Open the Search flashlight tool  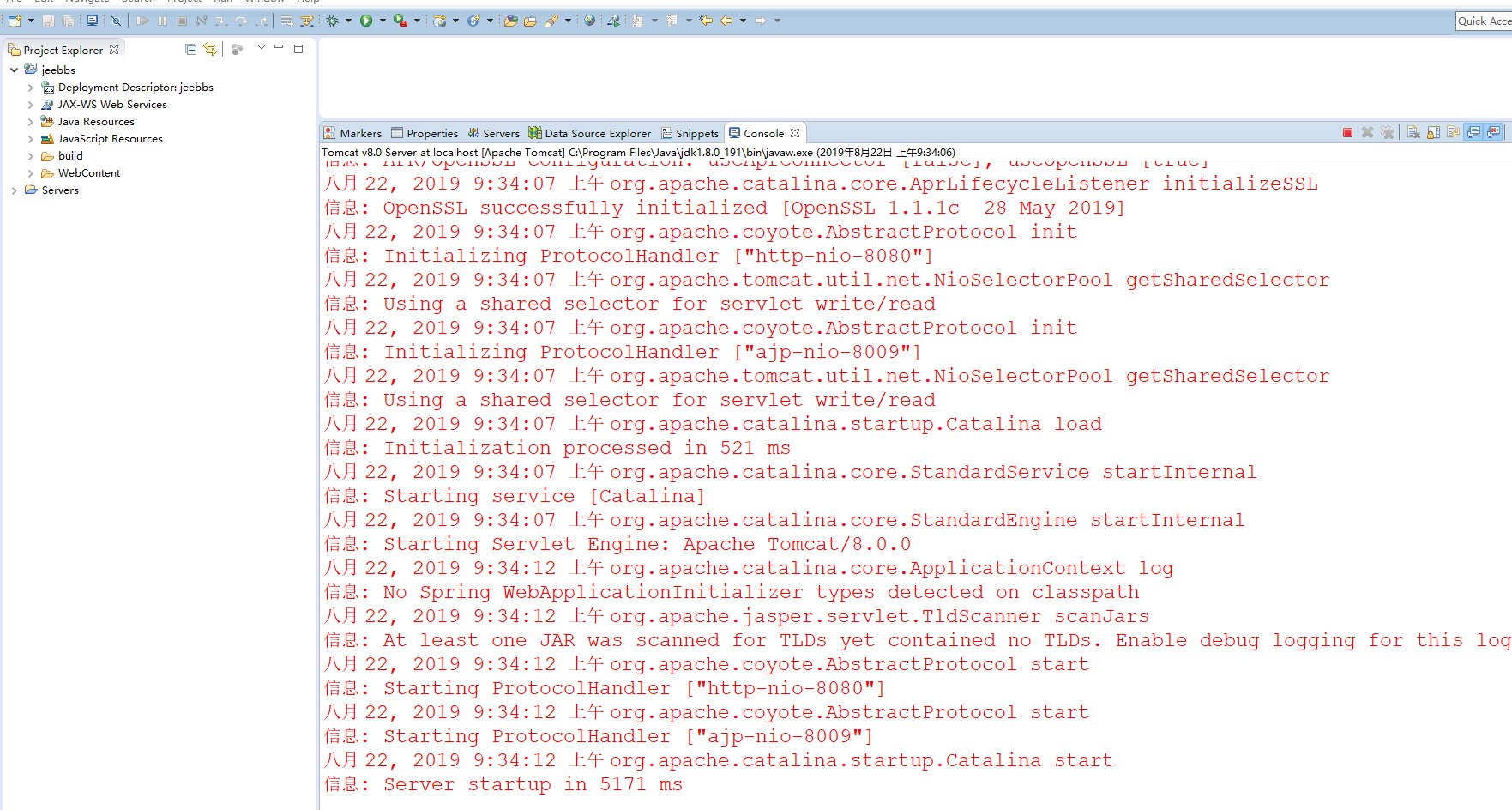[x=551, y=21]
